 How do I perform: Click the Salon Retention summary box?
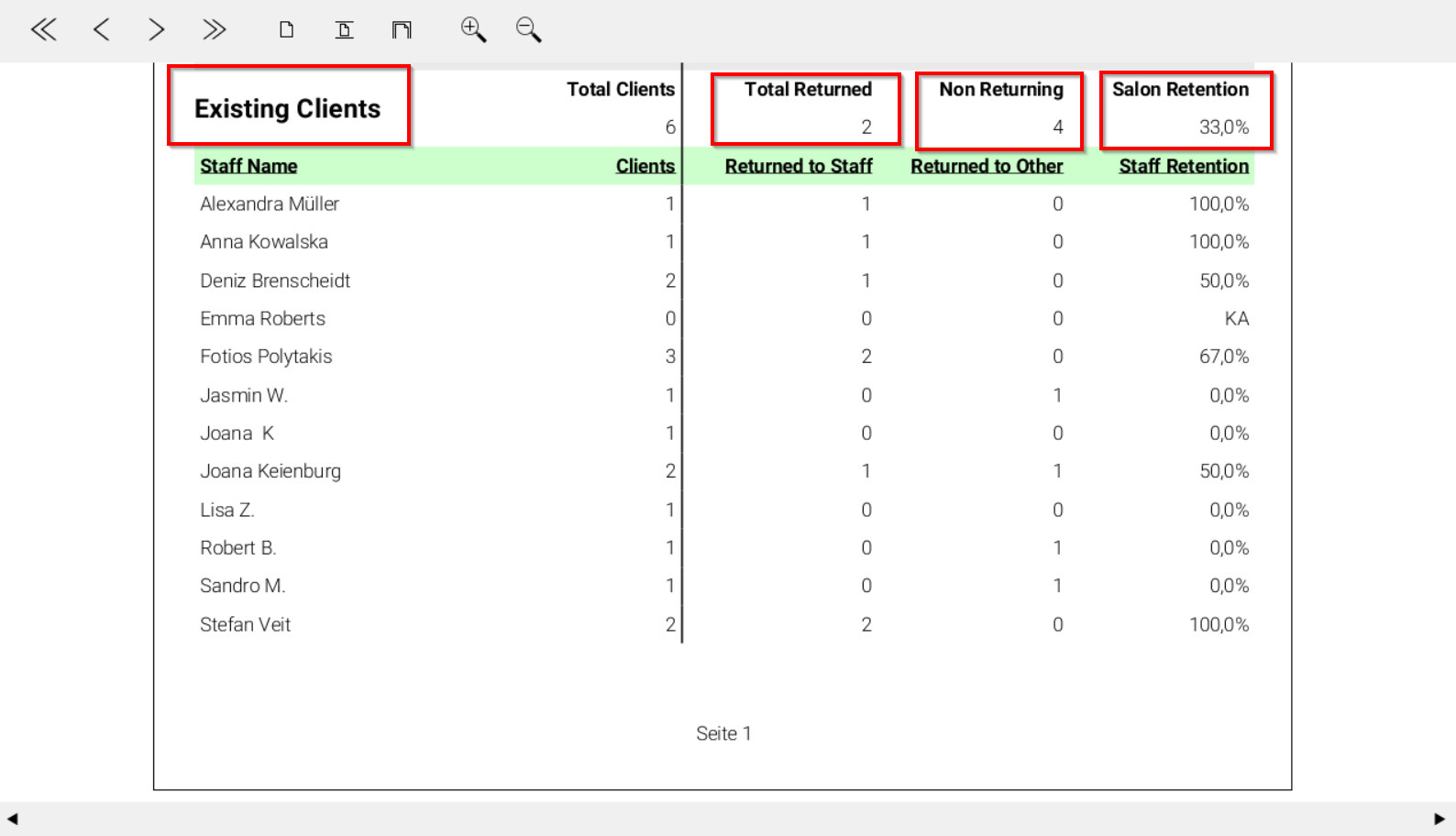pyautogui.click(x=1186, y=109)
